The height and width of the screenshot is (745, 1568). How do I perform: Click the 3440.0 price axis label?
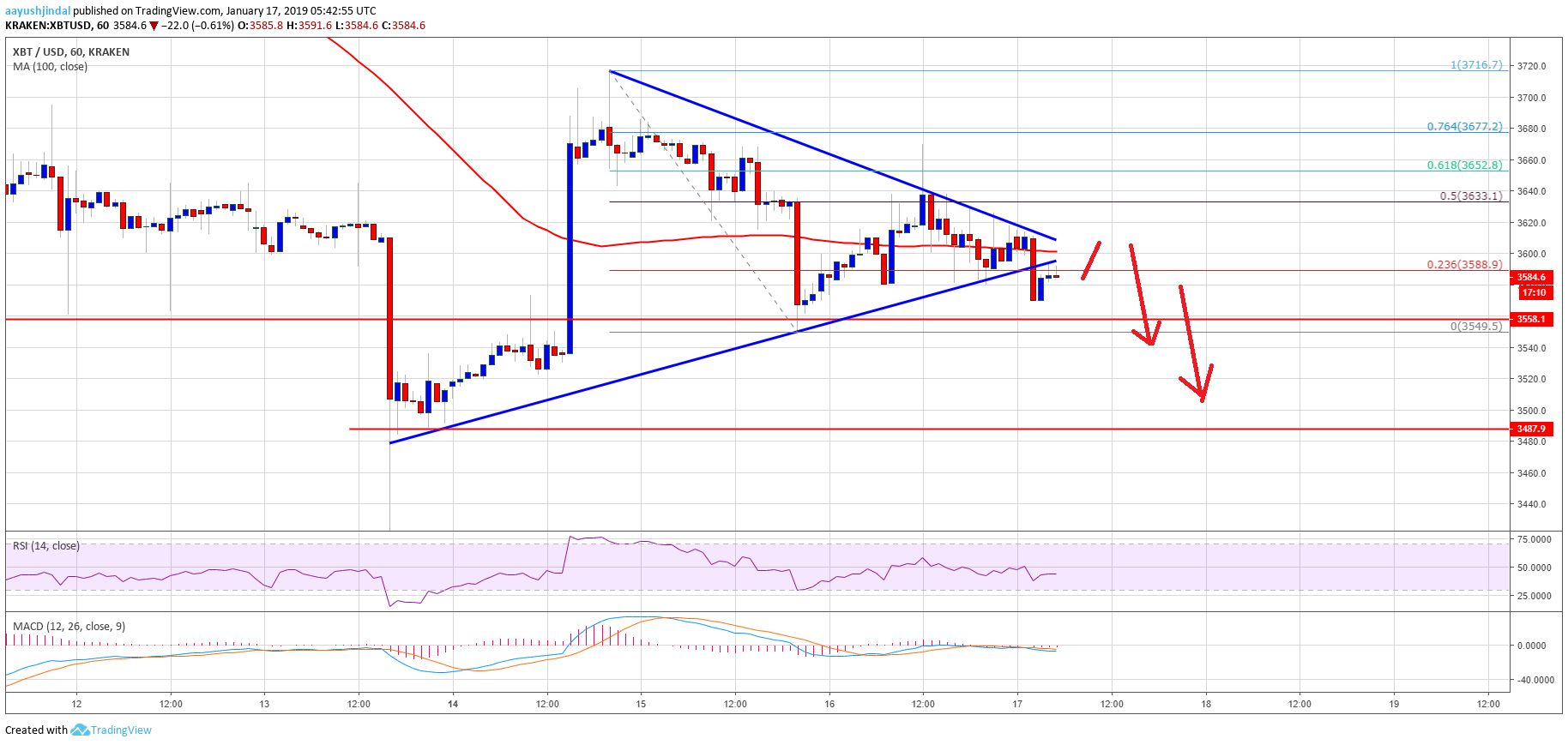click(x=1532, y=504)
